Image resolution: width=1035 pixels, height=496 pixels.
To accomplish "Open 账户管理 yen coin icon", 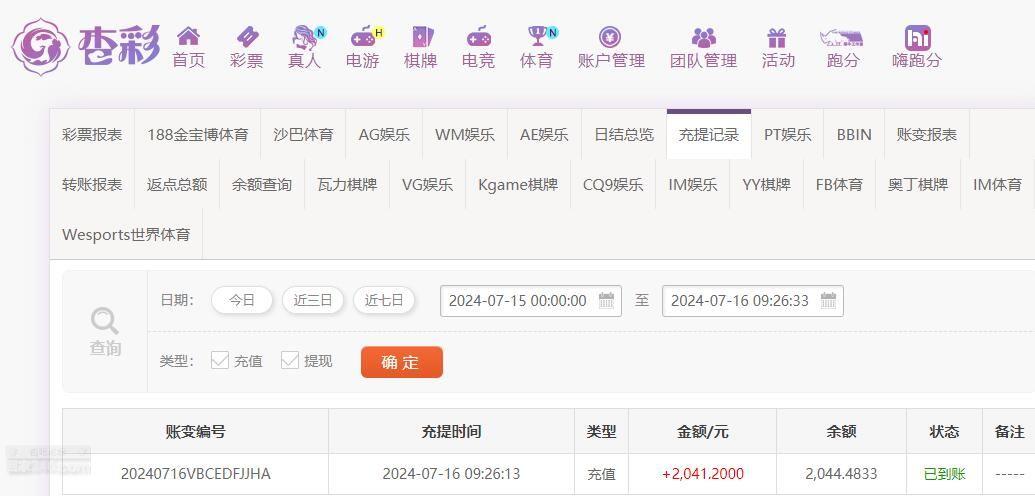I will [x=610, y=36].
